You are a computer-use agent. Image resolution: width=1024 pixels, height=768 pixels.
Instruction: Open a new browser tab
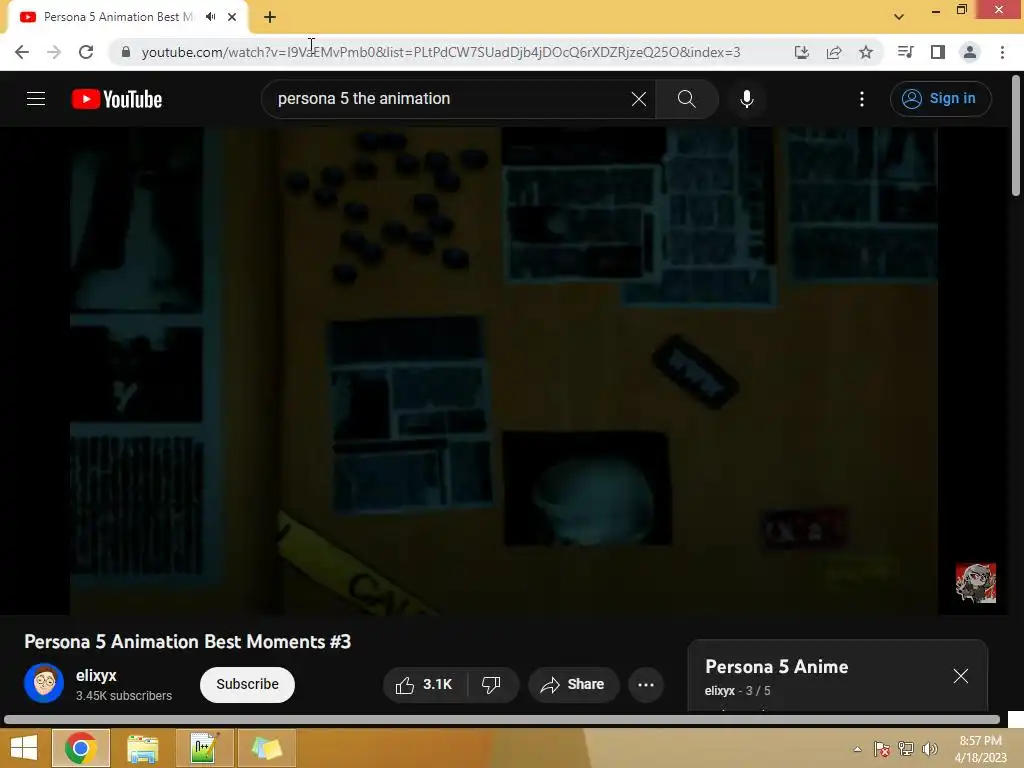270,17
